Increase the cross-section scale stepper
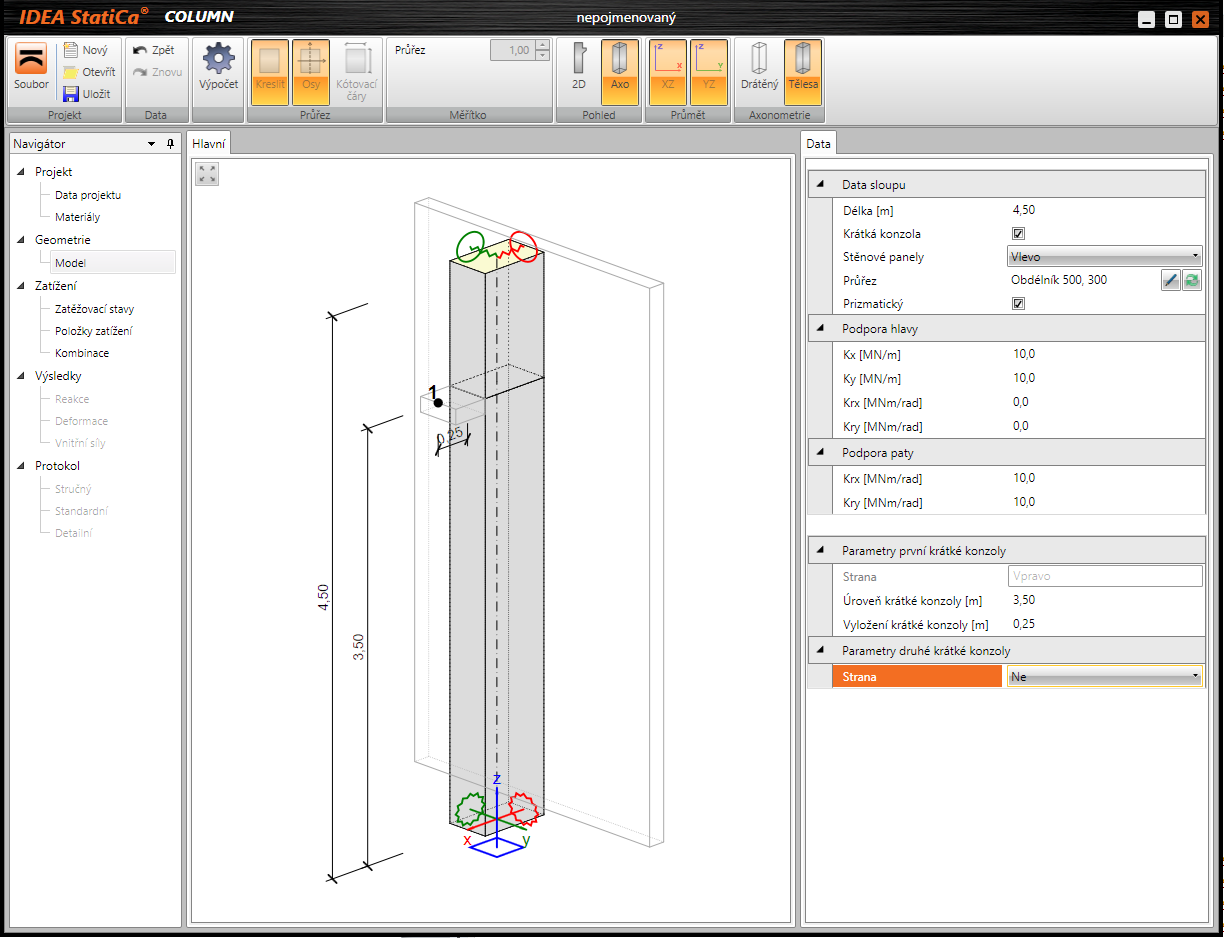 click(542, 45)
